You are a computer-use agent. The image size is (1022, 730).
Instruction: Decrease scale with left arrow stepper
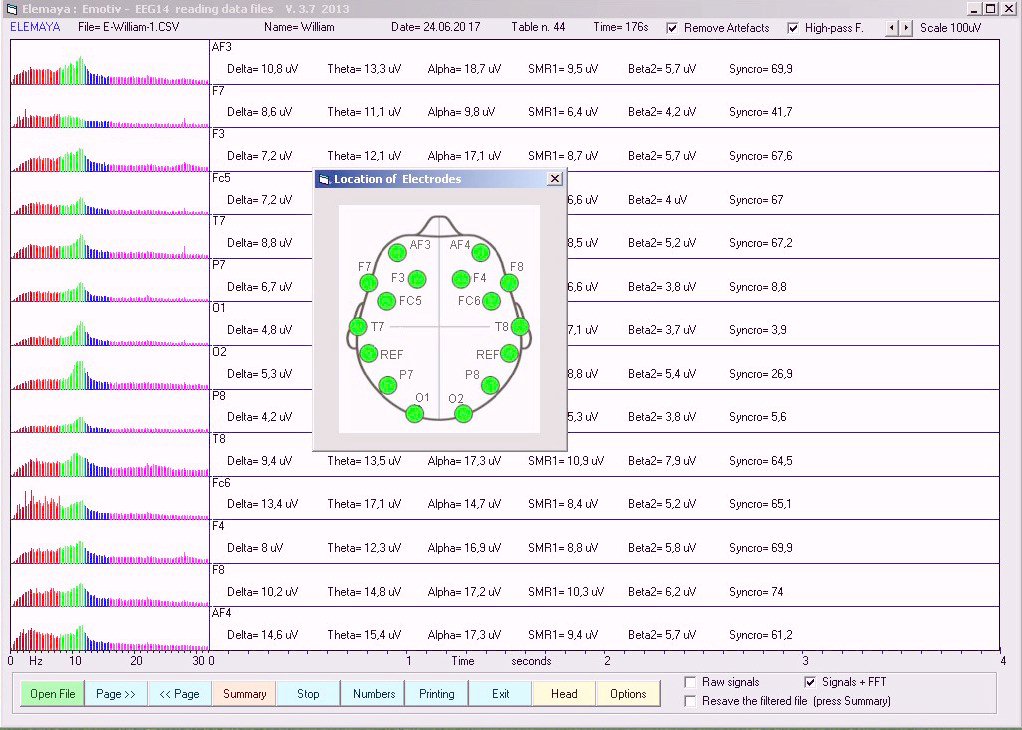(893, 28)
